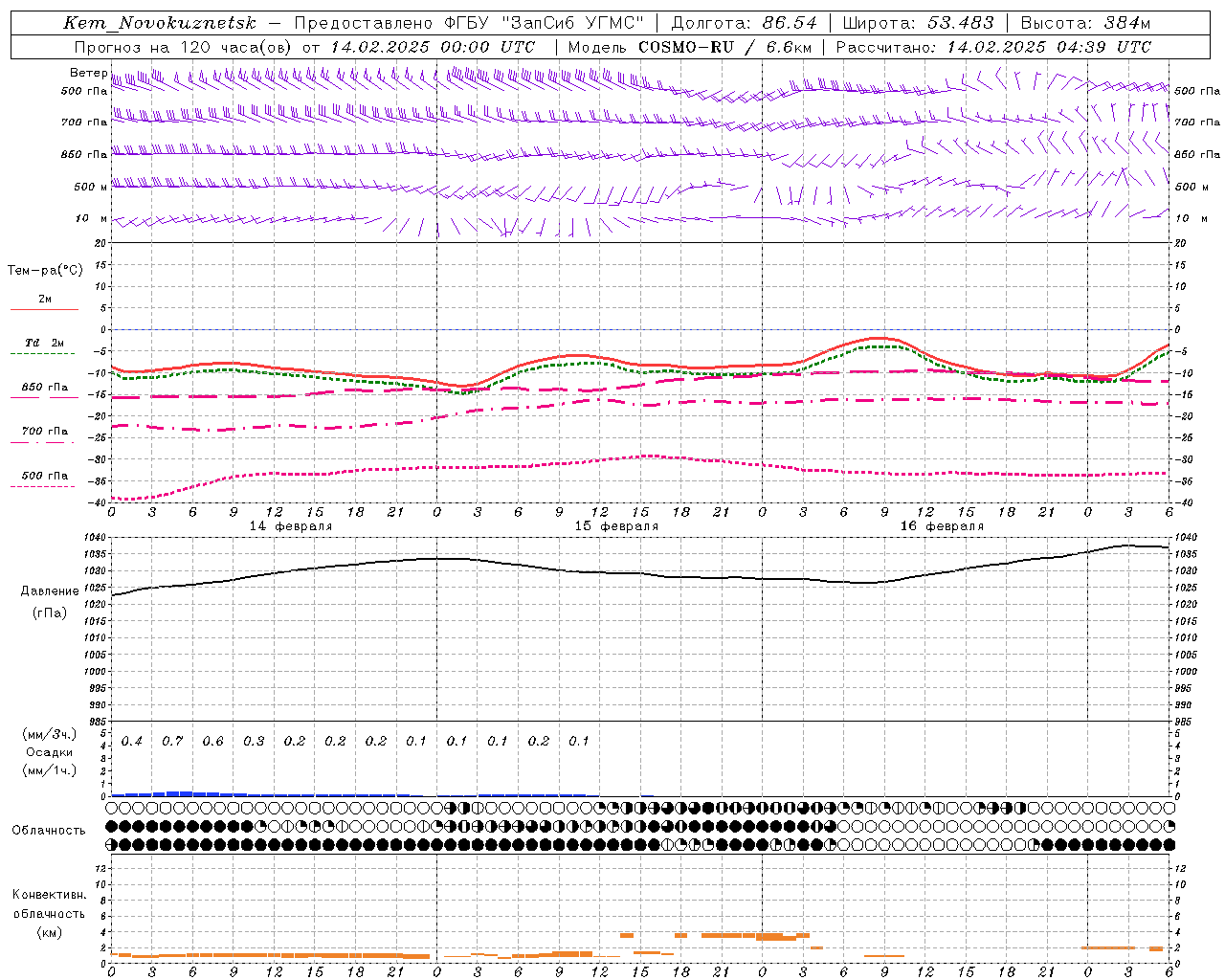
Task: Click the 'Тем-ра(°C)' temperature axis title
Action: (45, 271)
